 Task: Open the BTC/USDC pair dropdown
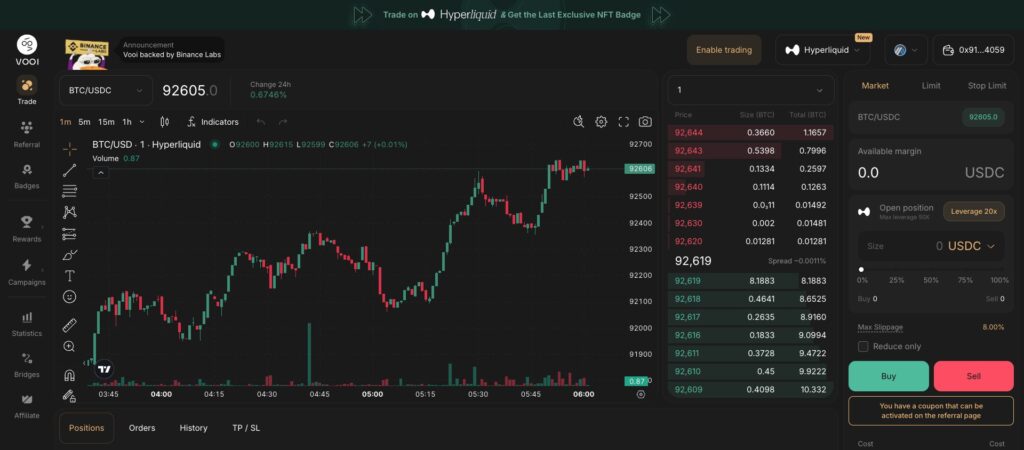(104, 90)
